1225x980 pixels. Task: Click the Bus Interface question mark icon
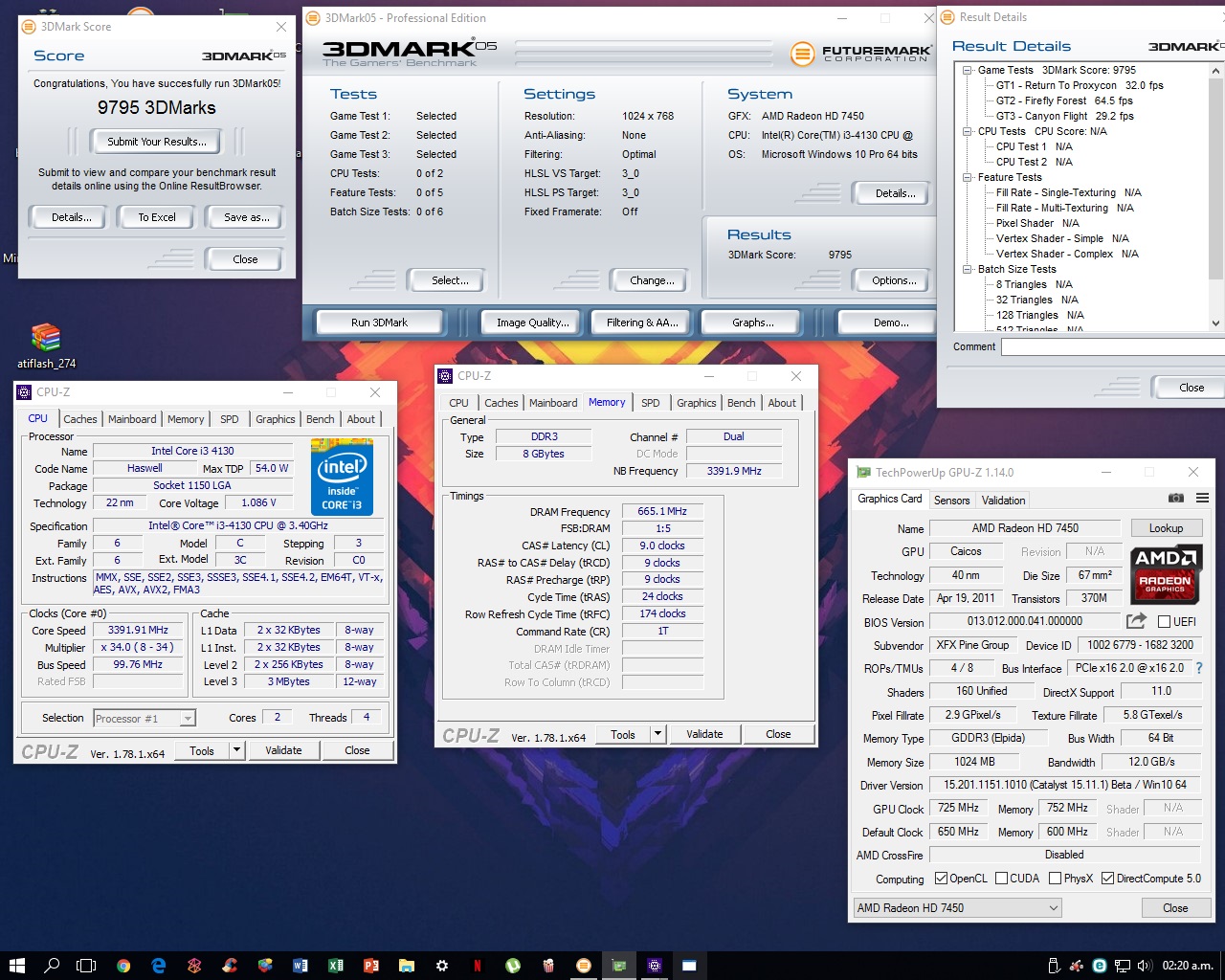1199,668
